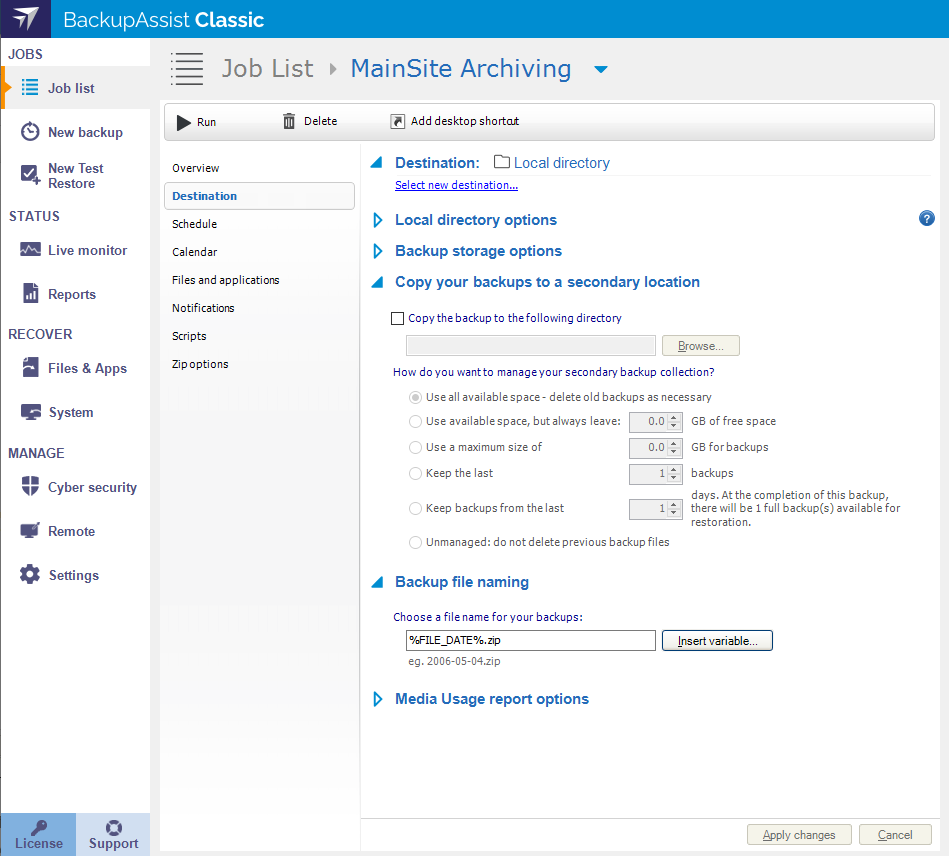Click the backup file name text field
The width and height of the screenshot is (949, 856).
pyautogui.click(x=530, y=640)
